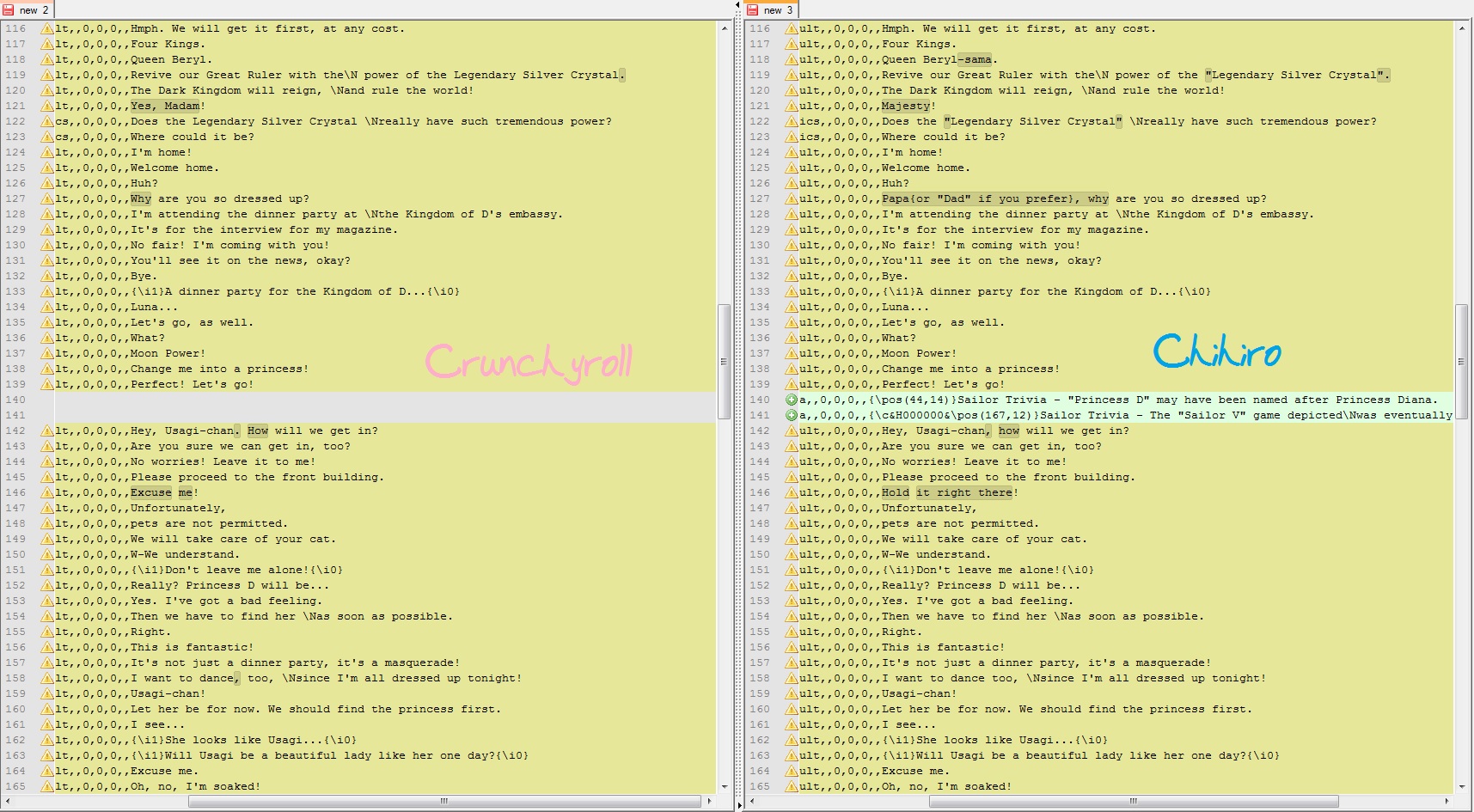Image resolution: width=1474 pixels, height=812 pixels.
Task: Click highlighted 'Majesty' text in new 3 pane
Action: point(906,106)
